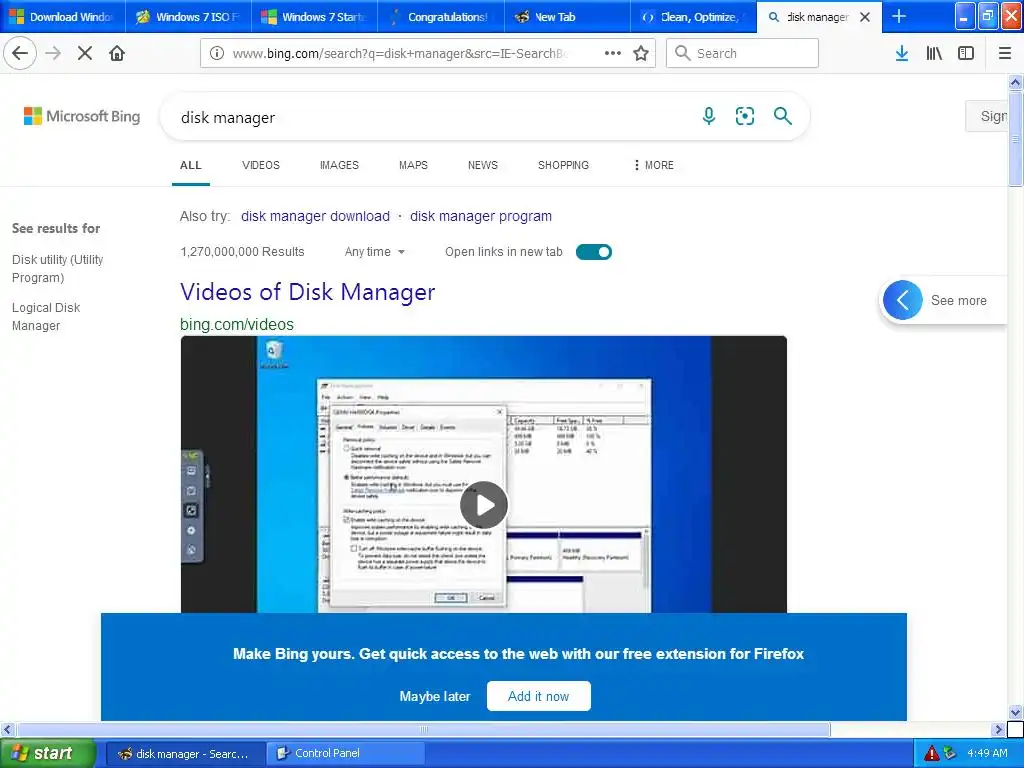Switch to Download Windows browser tab
Screen dimensions: 1024x768
click(x=62, y=17)
